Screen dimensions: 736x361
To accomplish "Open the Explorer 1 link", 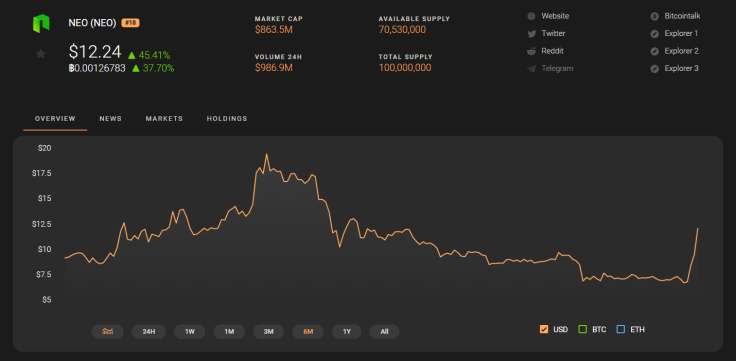I will [681, 33].
